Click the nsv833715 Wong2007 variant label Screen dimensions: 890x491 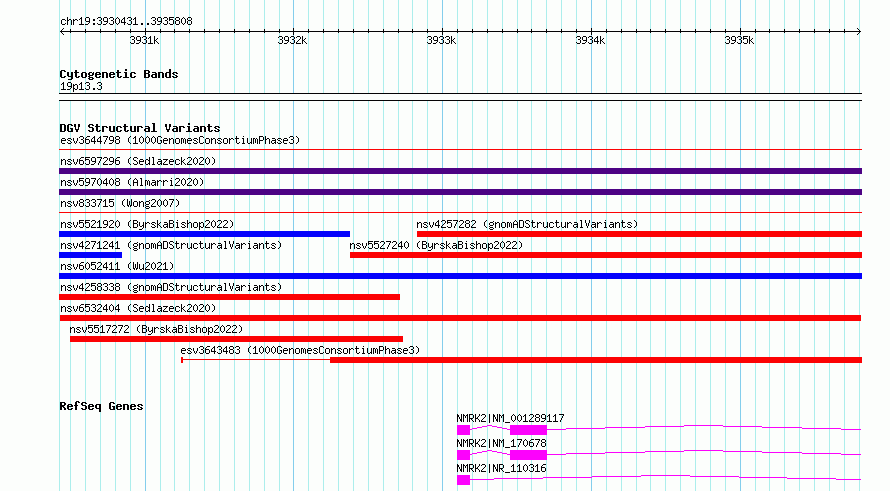tap(120, 203)
